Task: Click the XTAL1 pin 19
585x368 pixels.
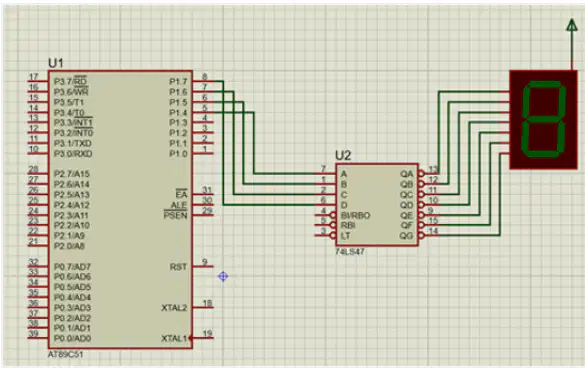Action: point(203,337)
